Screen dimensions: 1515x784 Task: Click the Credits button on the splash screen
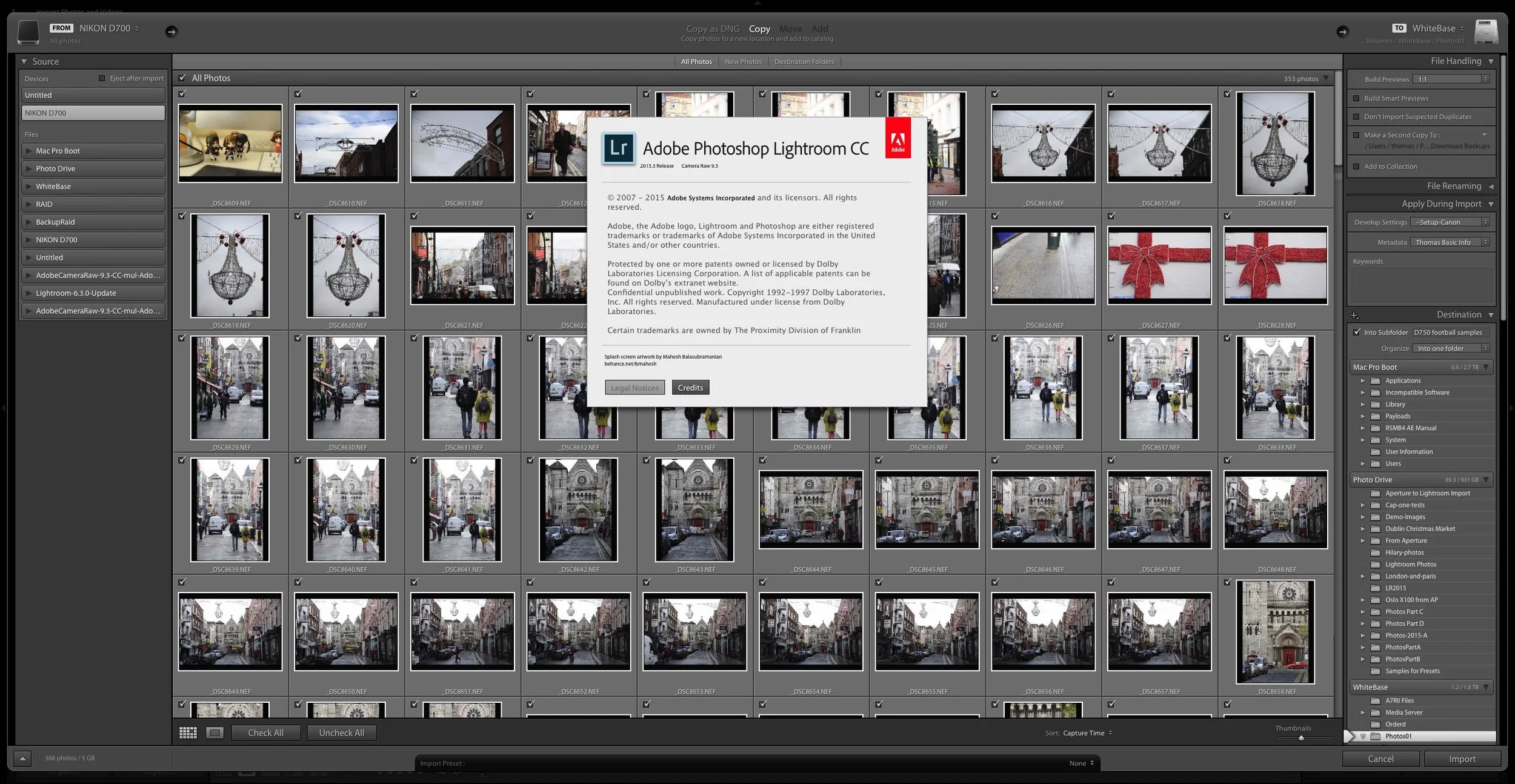coord(690,387)
